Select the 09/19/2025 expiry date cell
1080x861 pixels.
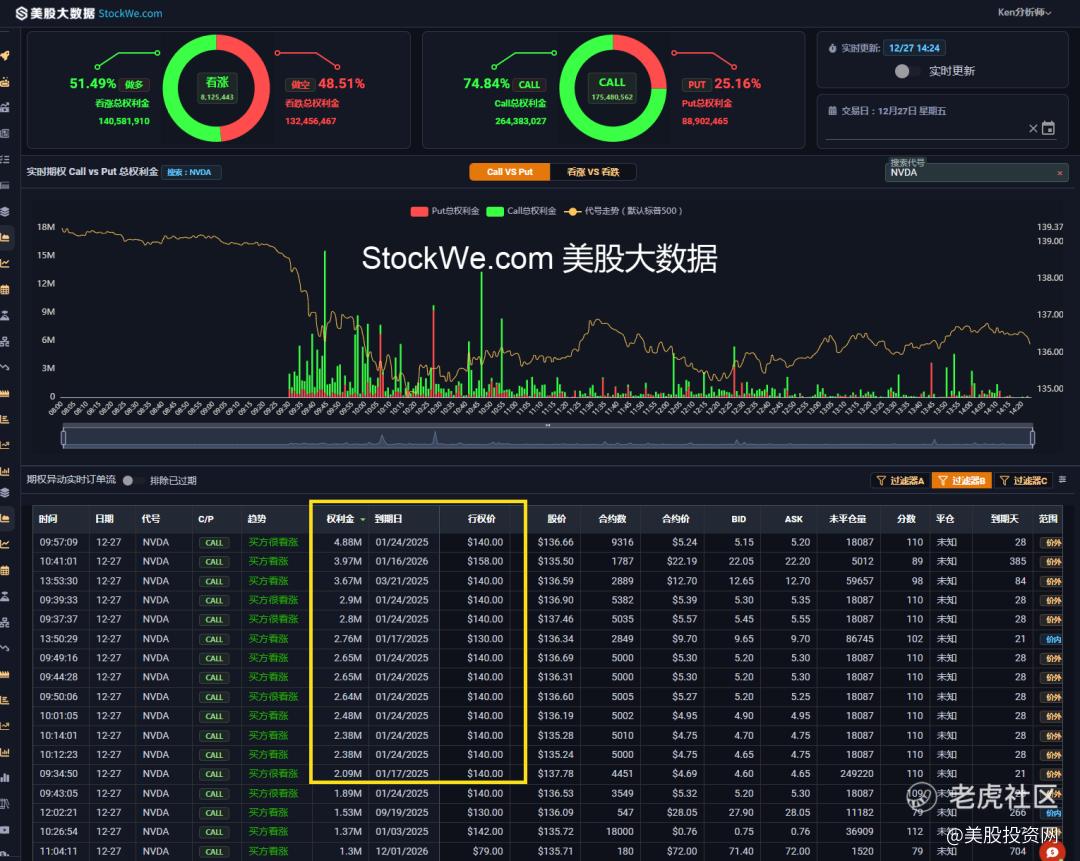[402, 813]
